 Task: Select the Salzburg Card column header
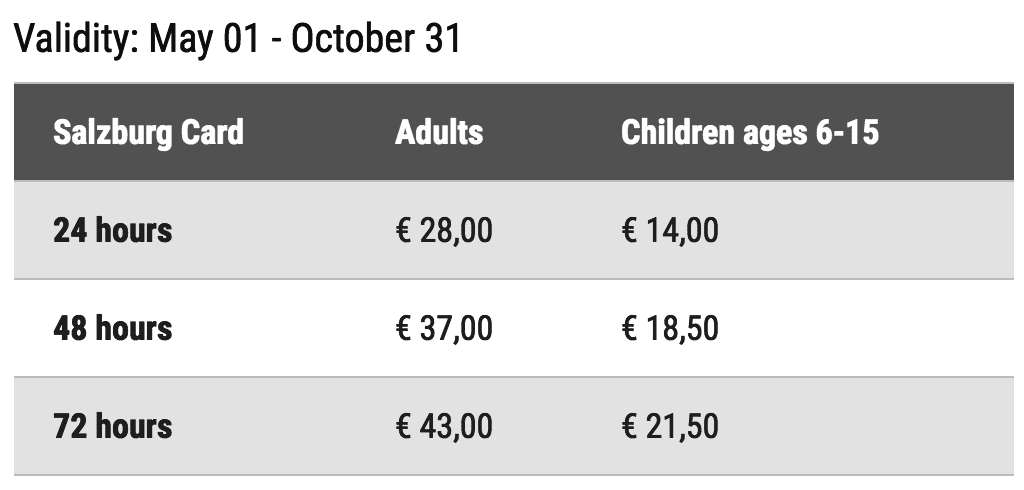[148, 133]
